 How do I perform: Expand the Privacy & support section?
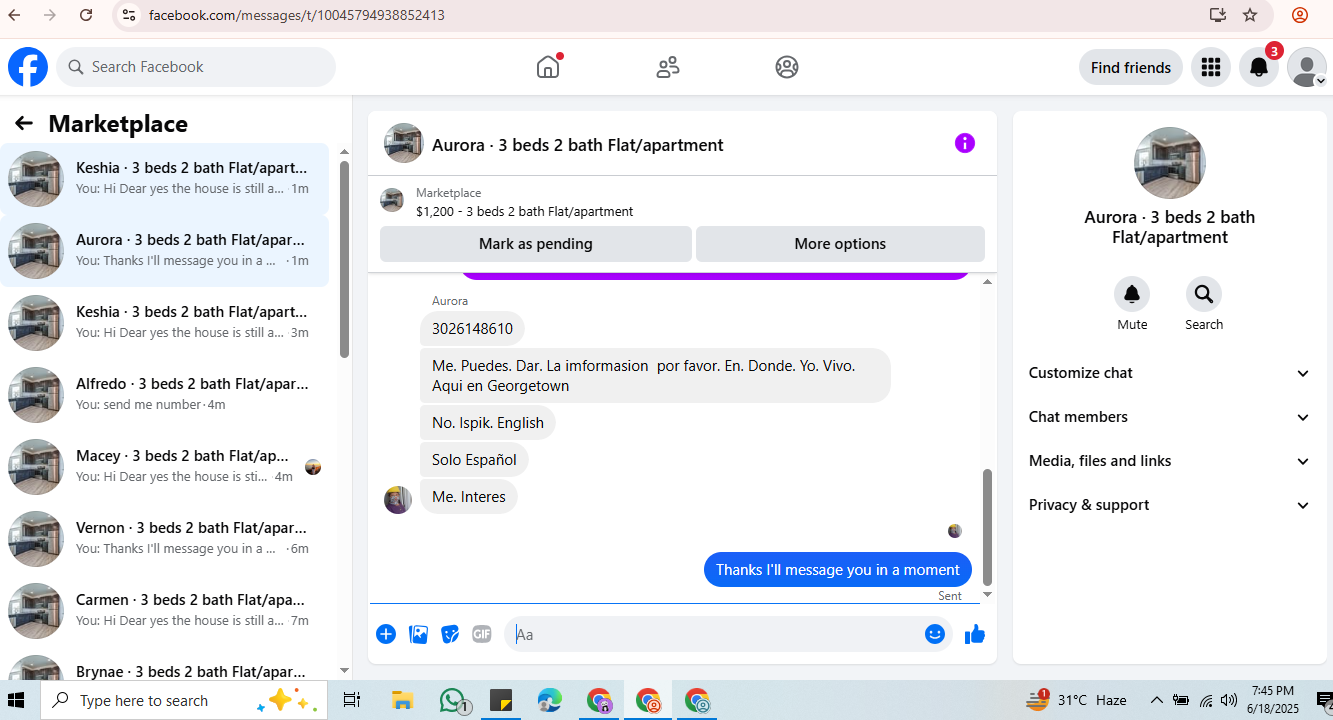pyautogui.click(x=1169, y=505)
